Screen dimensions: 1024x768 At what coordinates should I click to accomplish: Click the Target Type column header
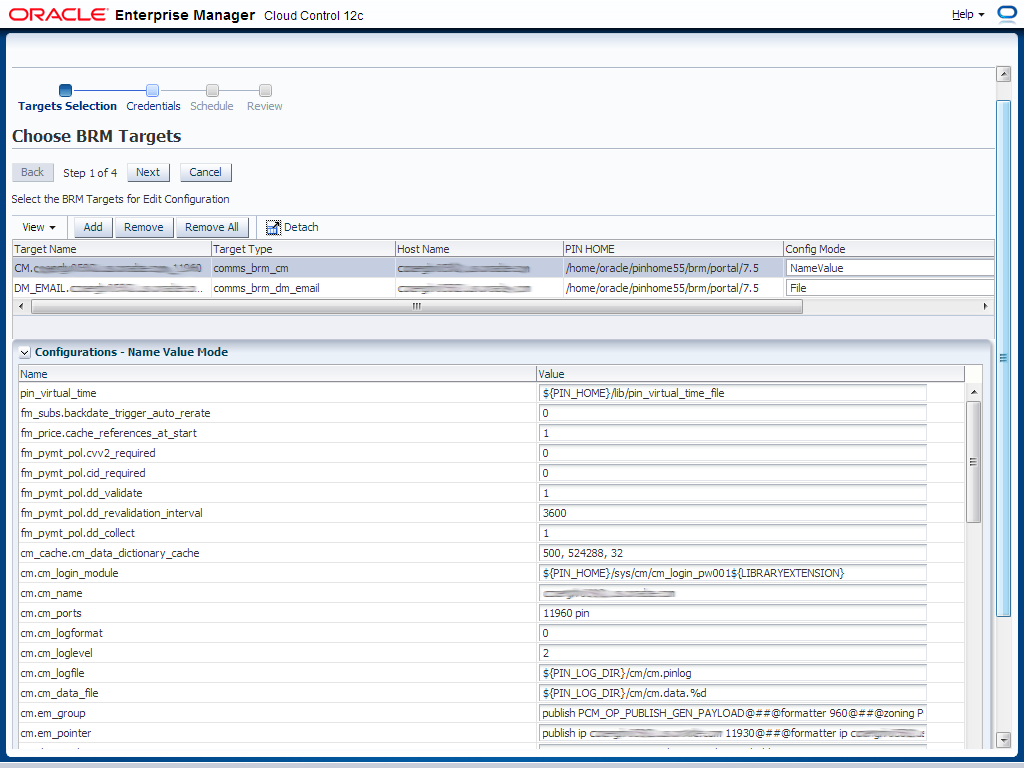(x=303, y=249)
